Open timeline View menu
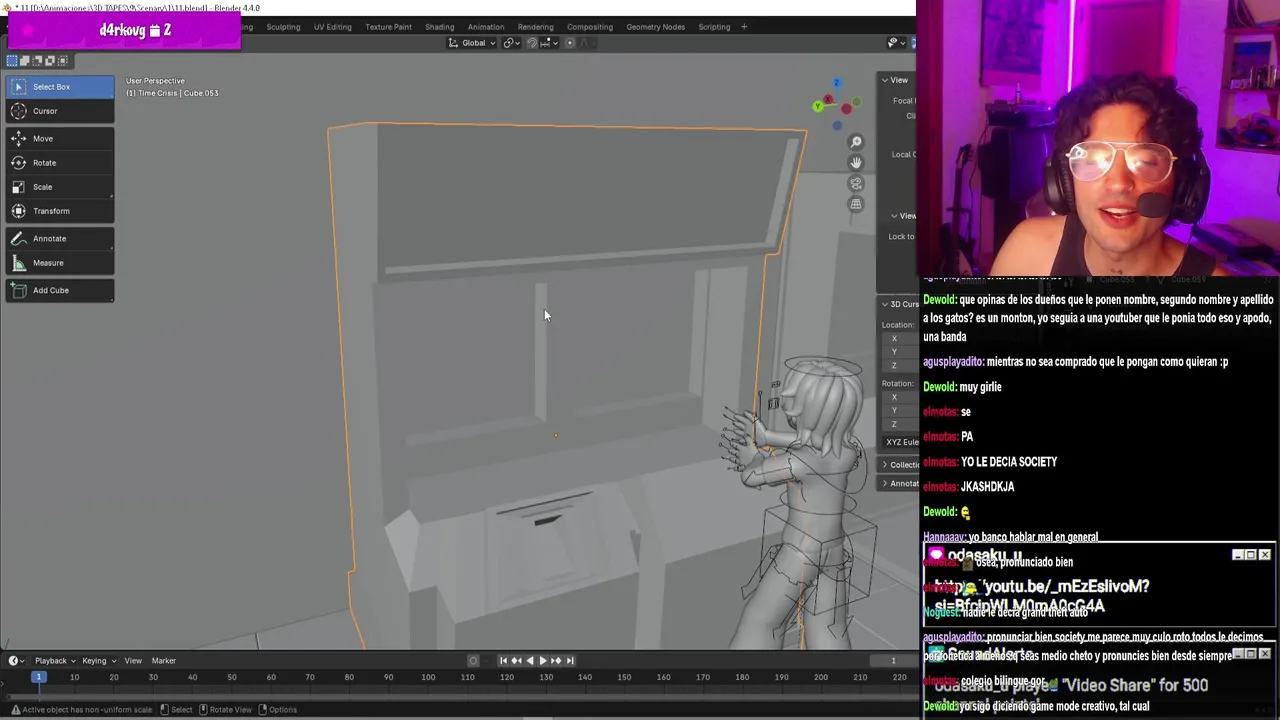Screen dimensions: 1280x720 [x=133, y=660]
